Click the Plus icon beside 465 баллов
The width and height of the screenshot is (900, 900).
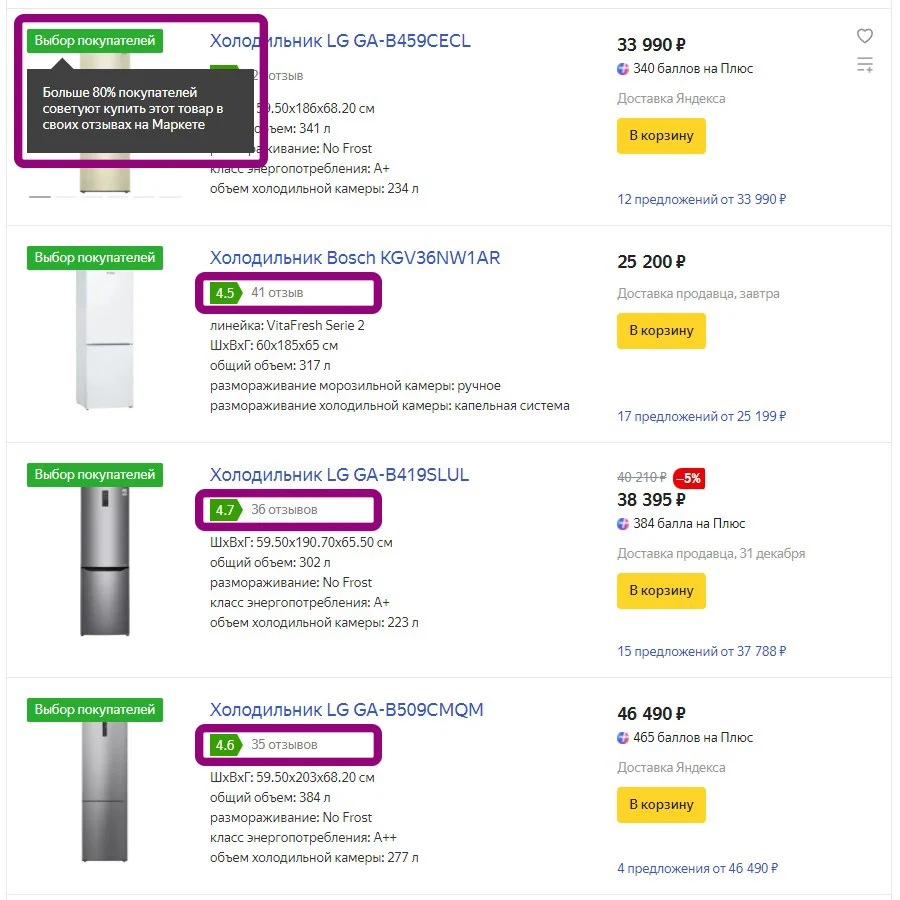[x=624, y=738]
